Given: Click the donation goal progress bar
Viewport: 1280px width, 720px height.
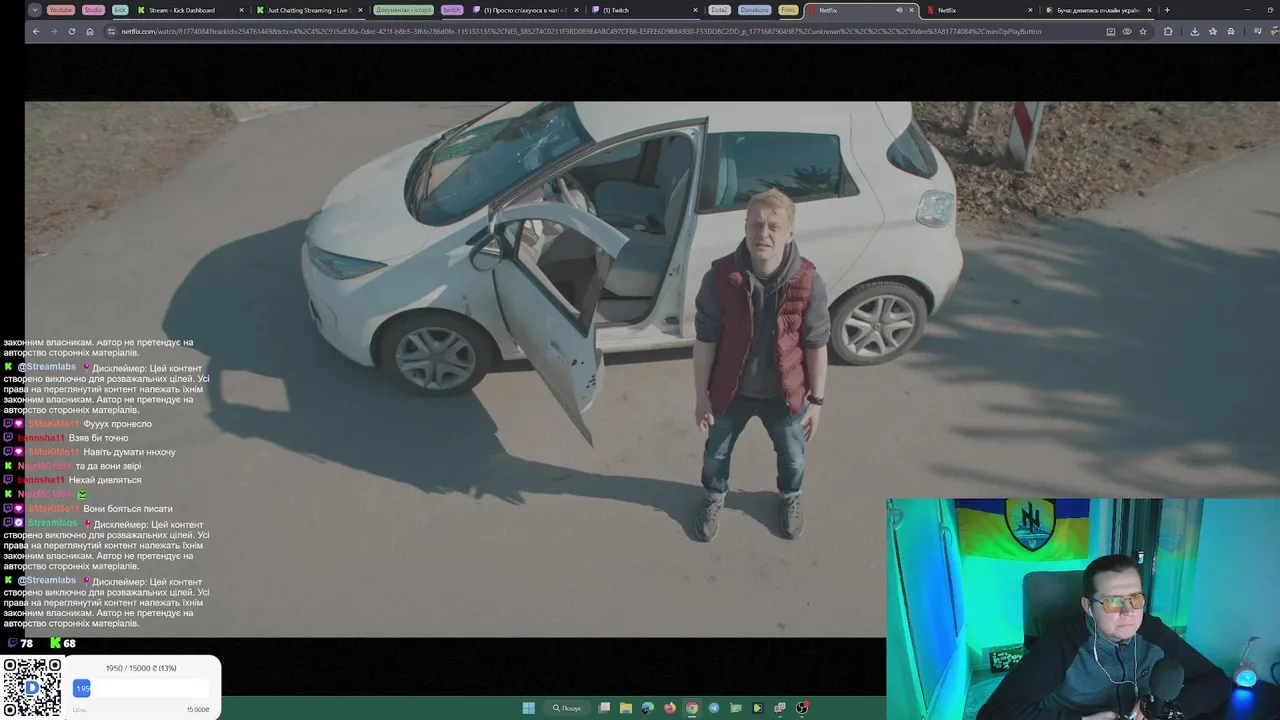Looking at the screenshot, I should (x=141, y=688).
